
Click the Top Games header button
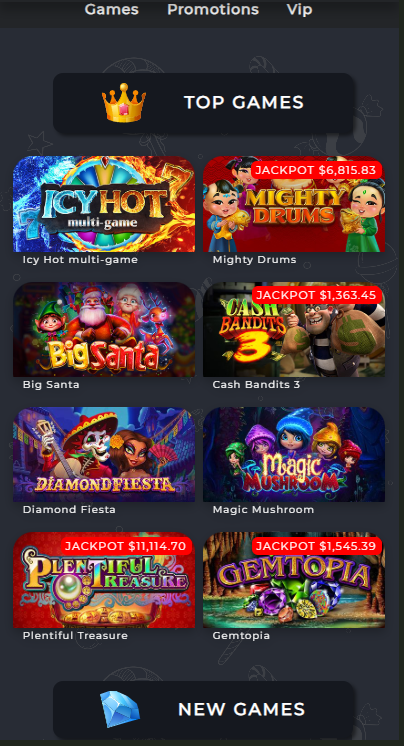pos(203,103)
